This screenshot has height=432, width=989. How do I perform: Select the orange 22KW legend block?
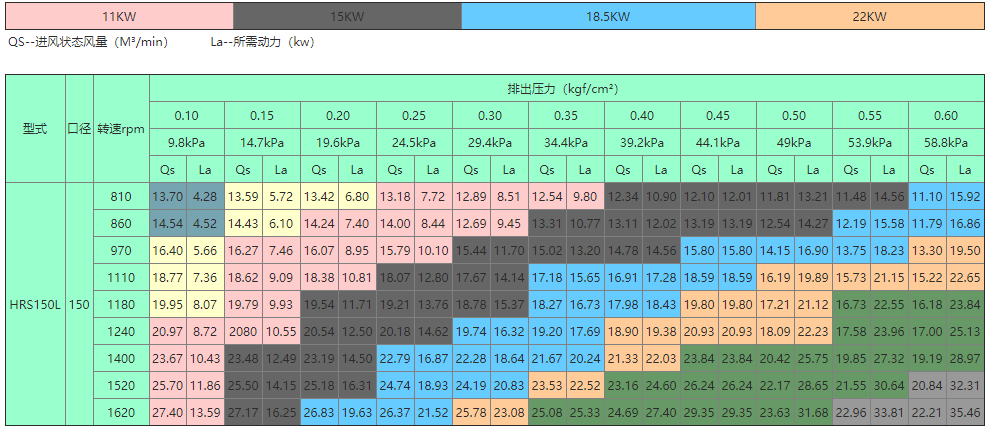point(869,17)
